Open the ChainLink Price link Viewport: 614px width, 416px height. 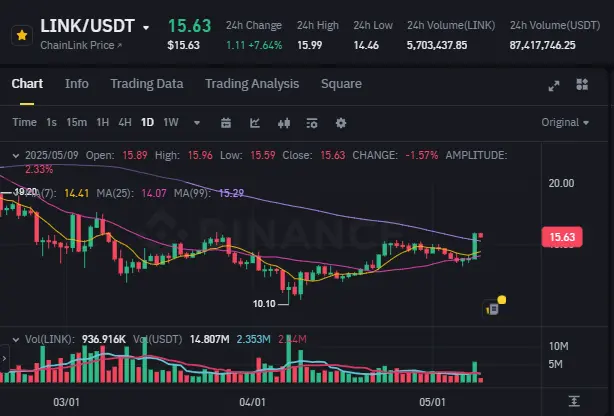point(81,45)
